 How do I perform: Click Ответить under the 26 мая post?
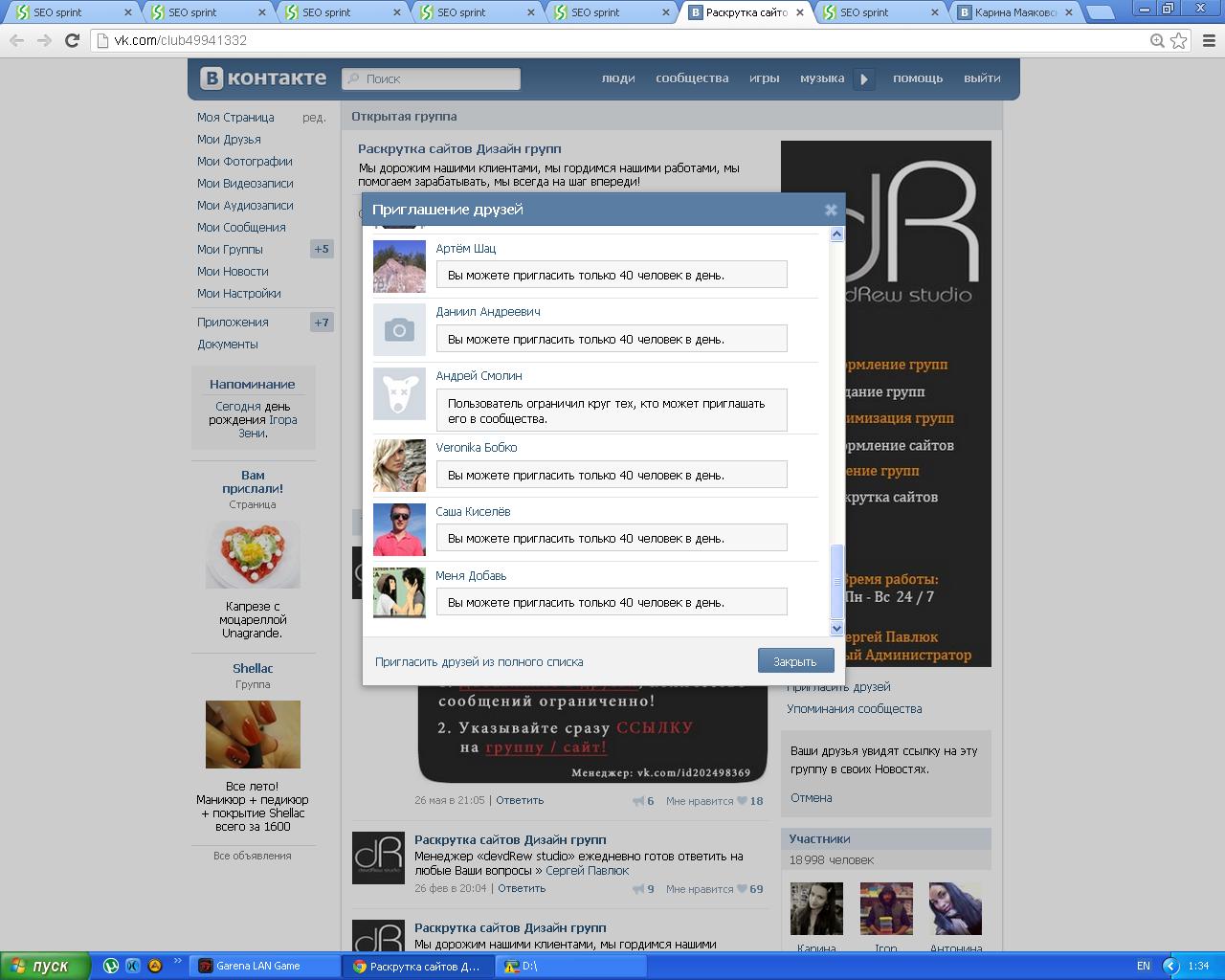point(520,800)
